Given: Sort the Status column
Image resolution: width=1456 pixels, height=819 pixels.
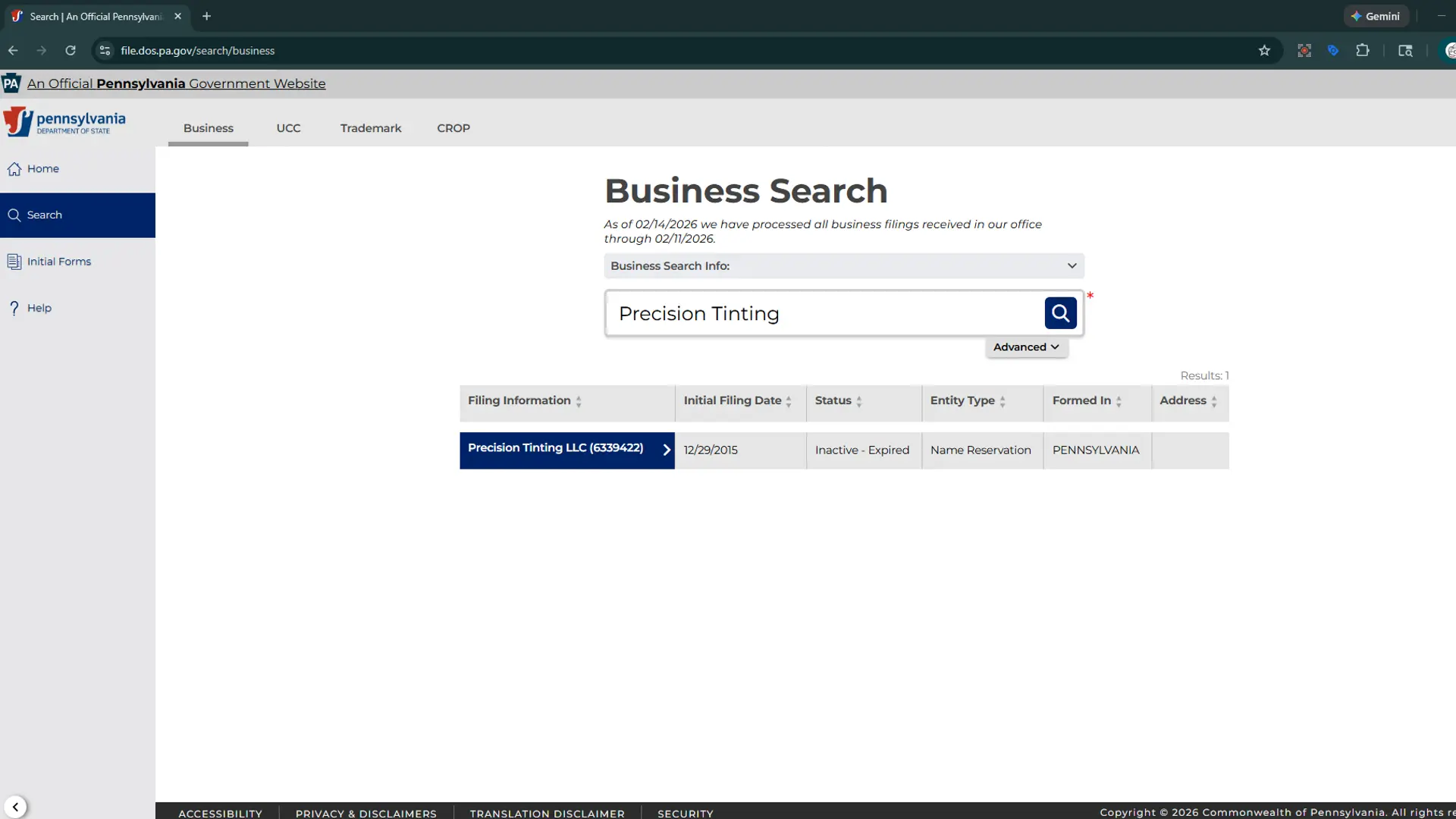Looking at the screenshot, I should tap(859, 400).
